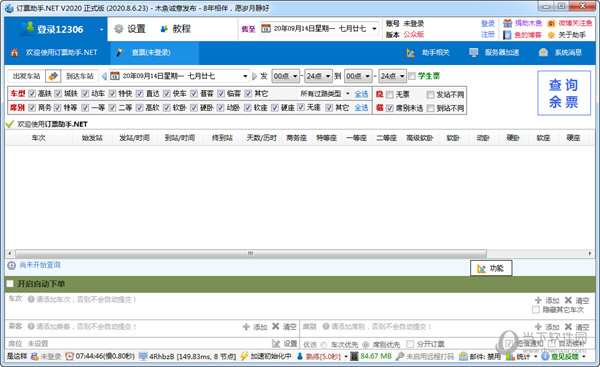This screenshot has width=600, height=367.
Task: Click the 查询余票 button
Action: (564, 93)
